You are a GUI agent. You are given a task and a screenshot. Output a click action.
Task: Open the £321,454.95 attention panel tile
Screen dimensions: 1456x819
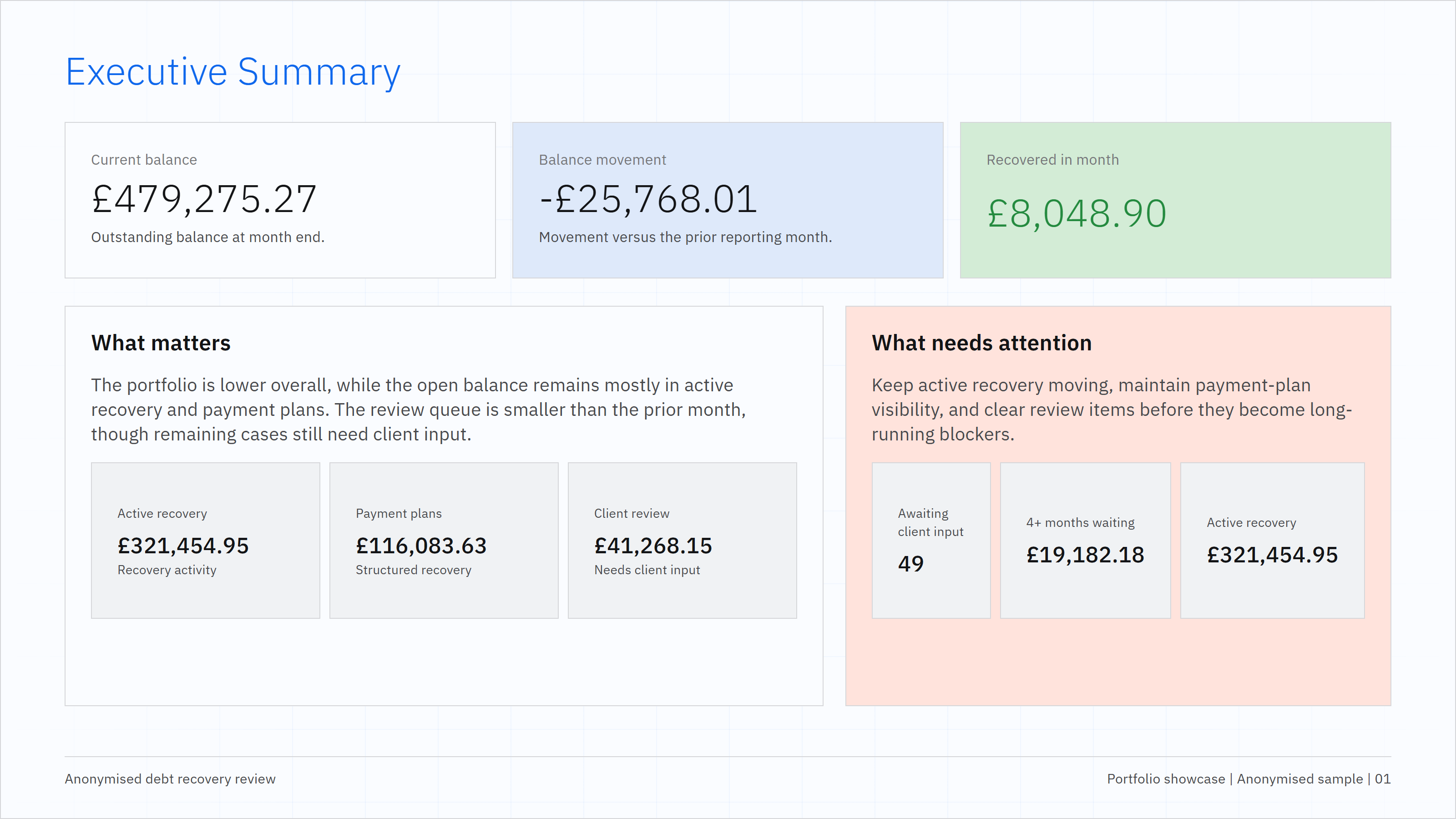tap(1272, 541)
